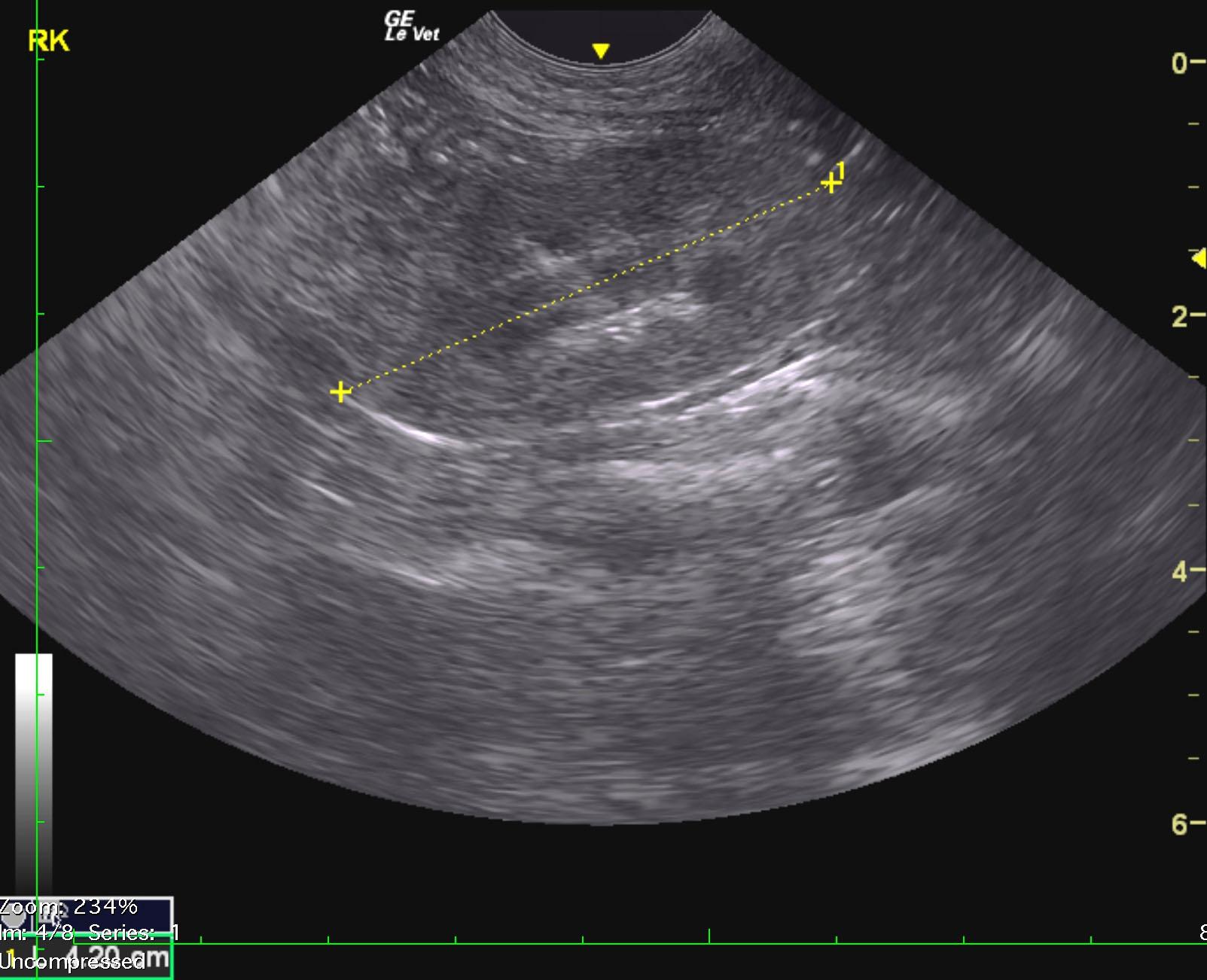Click the 4 cm depth scale marker
Image resolution: width=1207 pixels, height=980 pixels.
tap(1179, 571)
